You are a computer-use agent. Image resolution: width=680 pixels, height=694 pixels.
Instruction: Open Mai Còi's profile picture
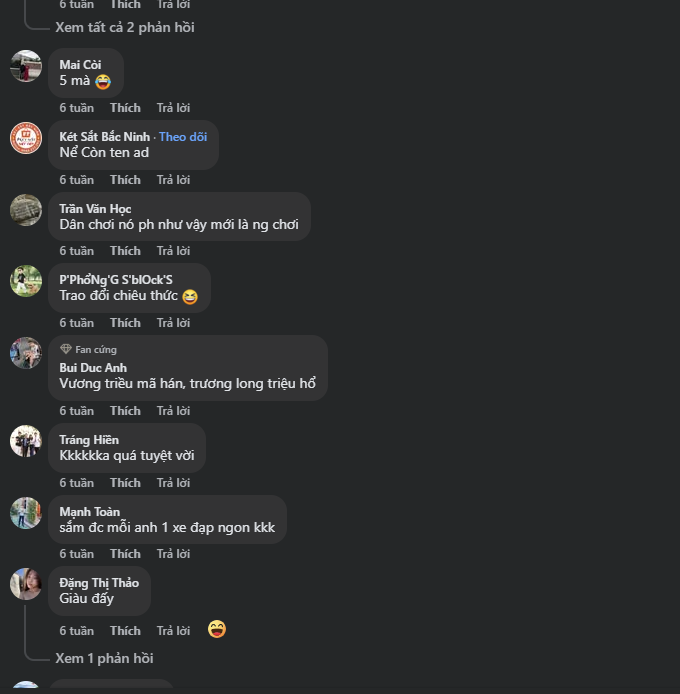click(26, 66)
